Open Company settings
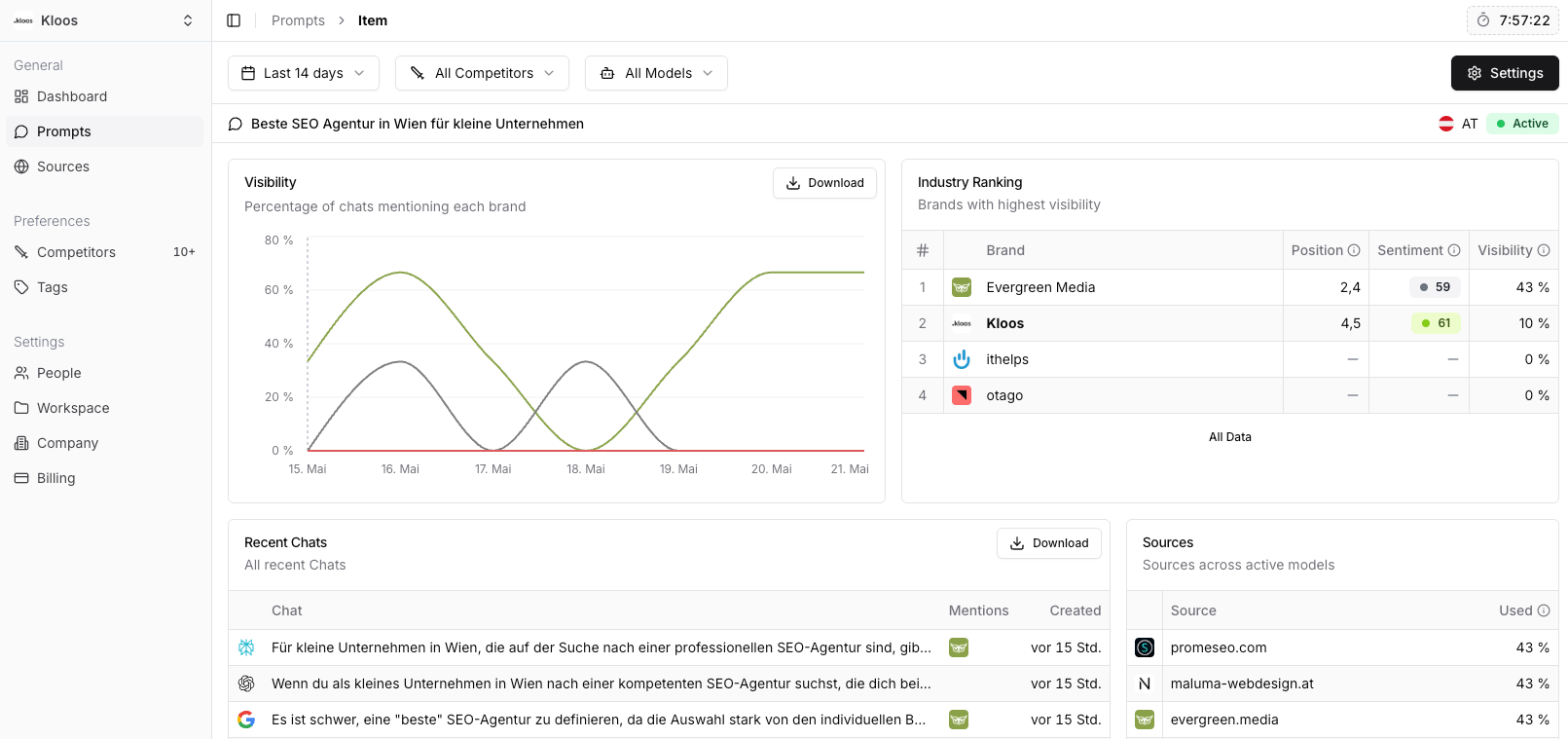 [x=105, y=443]
